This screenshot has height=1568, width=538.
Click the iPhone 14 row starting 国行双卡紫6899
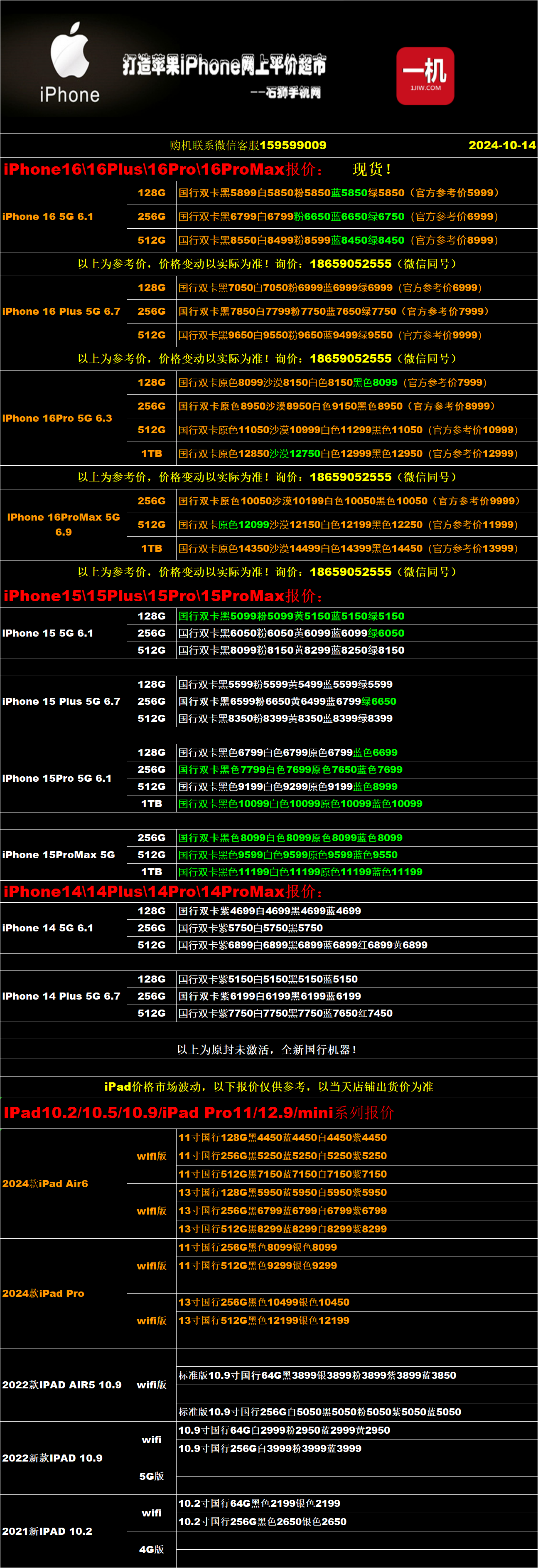(x=357, y=945)
